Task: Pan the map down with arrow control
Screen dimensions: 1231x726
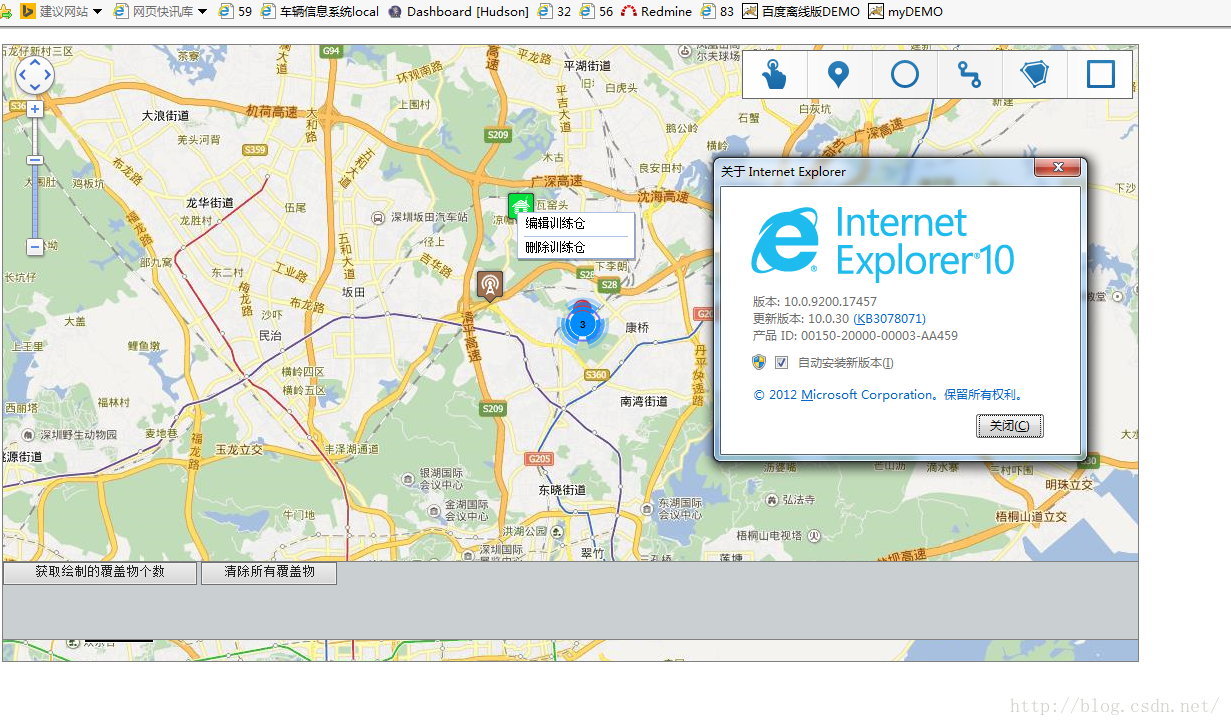Action: pyautogui.click(x=35, y=88)
